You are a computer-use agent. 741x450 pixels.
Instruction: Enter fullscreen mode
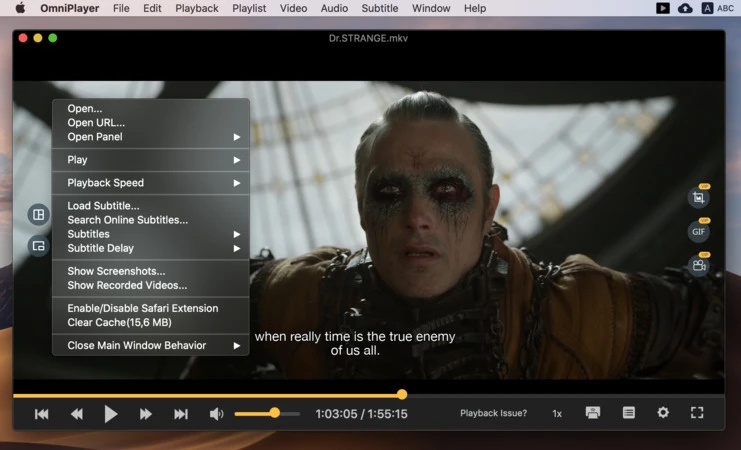698,413
